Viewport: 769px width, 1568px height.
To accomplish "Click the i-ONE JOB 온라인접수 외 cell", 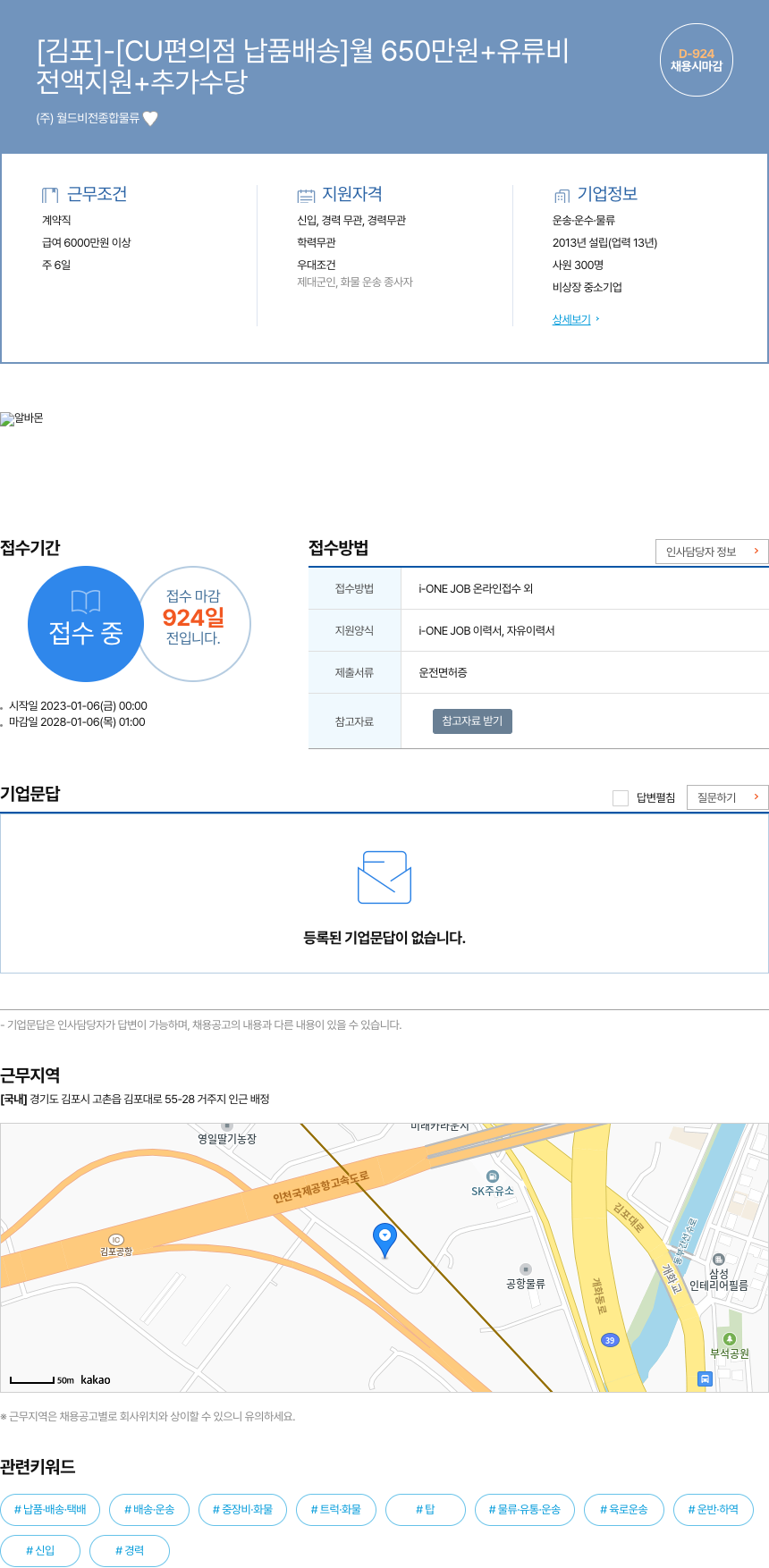I will (x=585, y=588).
